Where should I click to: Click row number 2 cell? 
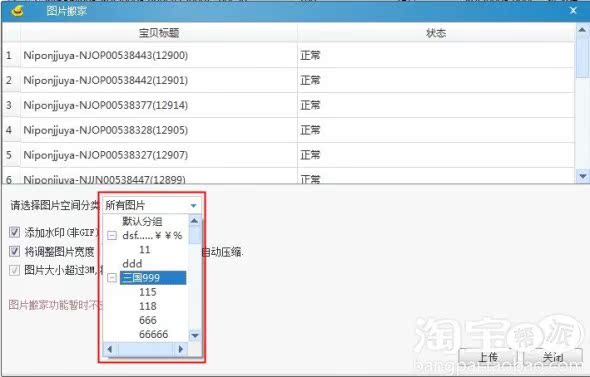(11, 80)
